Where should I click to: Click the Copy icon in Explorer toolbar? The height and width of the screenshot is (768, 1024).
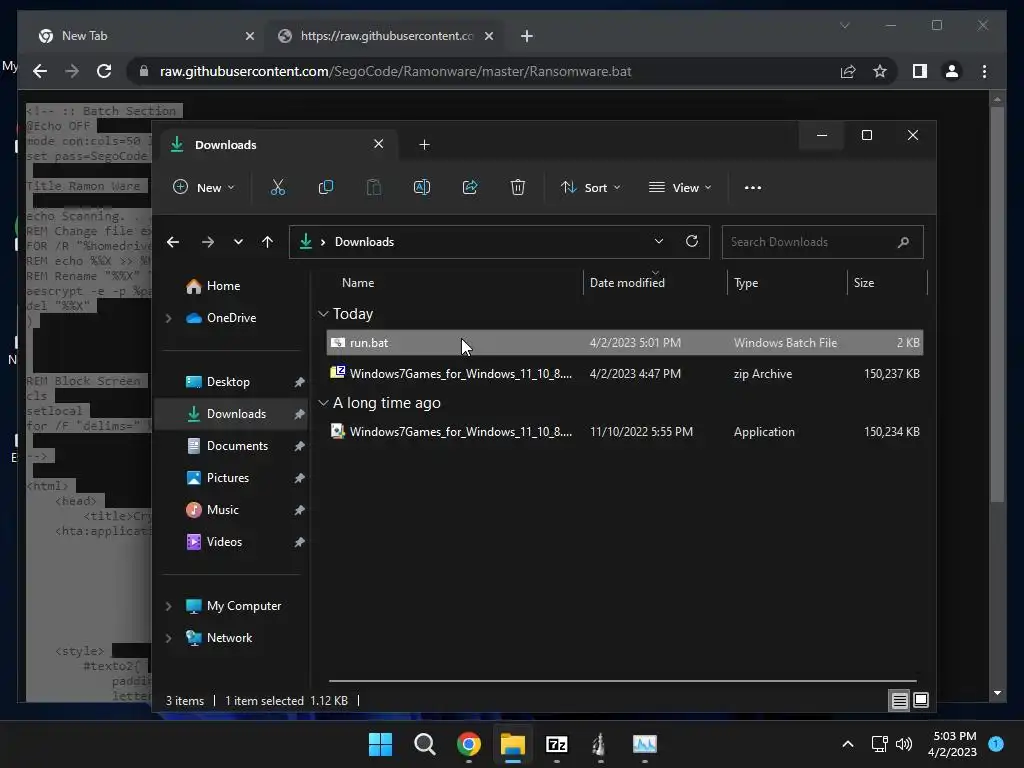tap(326, 187)
